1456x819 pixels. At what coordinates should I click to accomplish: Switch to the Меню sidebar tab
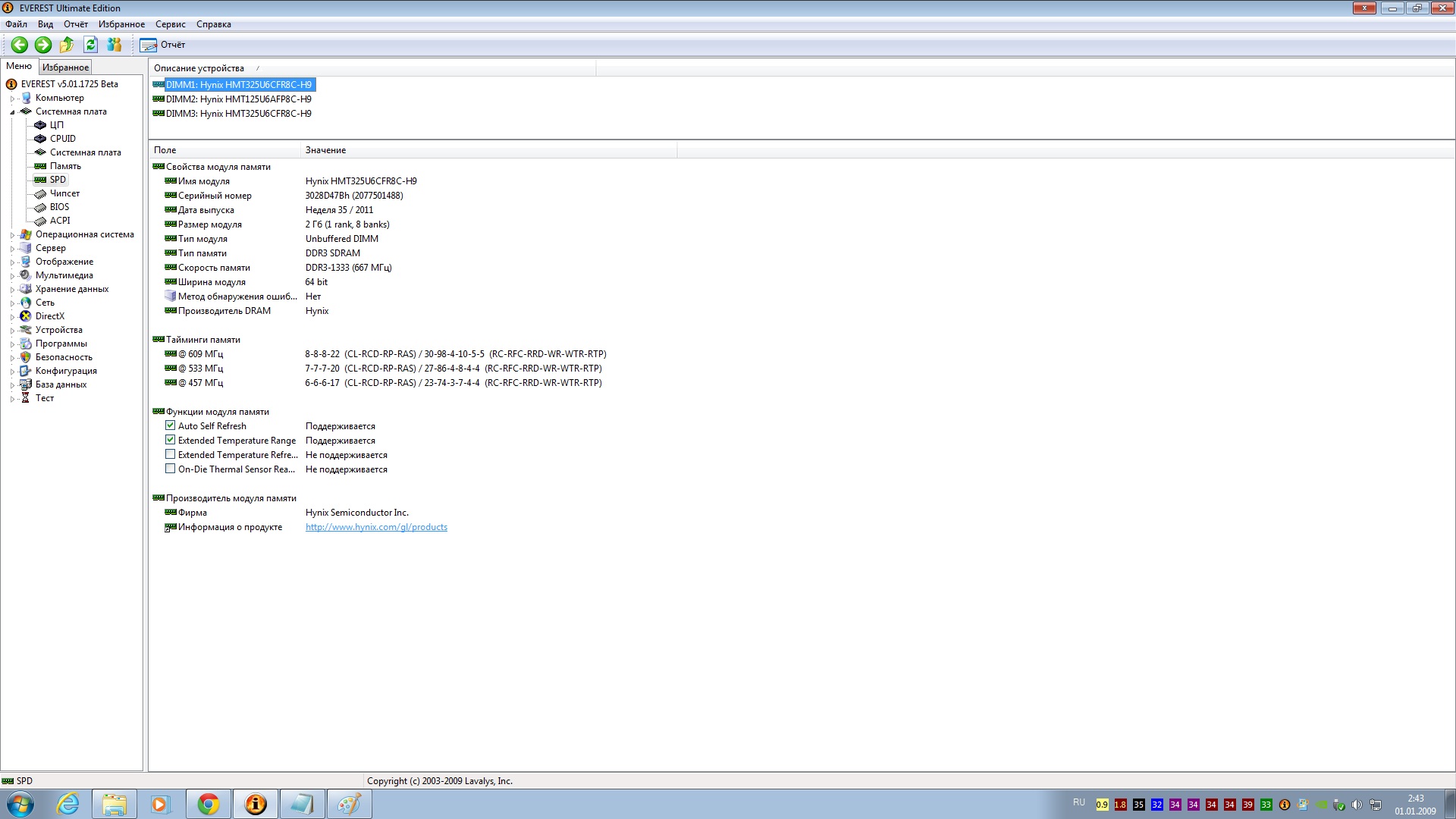[x=19, y=67]
